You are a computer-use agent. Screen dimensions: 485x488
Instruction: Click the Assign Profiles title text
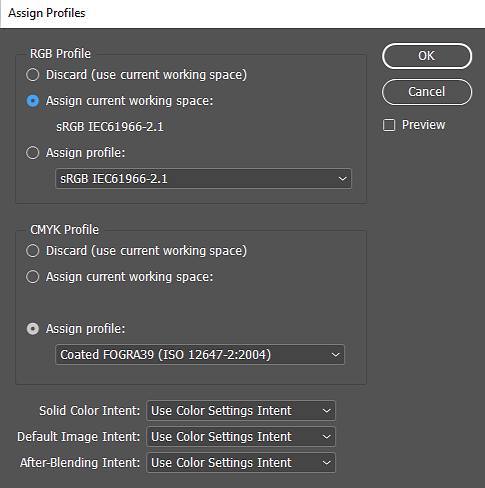tap(47, 13)
